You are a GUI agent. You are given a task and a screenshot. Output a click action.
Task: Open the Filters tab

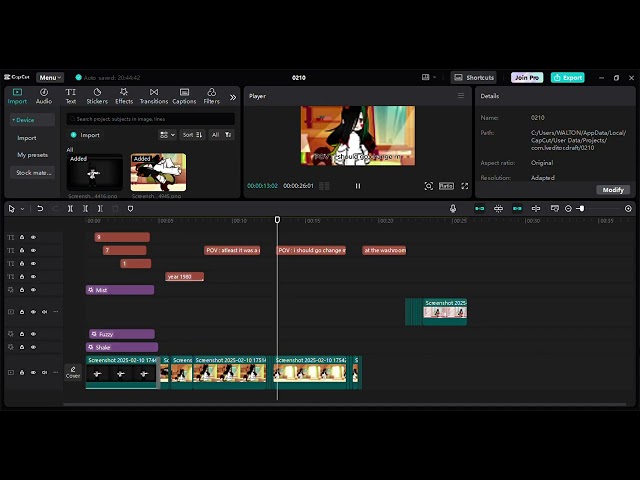pyautogui.click(x=211, y=96)
